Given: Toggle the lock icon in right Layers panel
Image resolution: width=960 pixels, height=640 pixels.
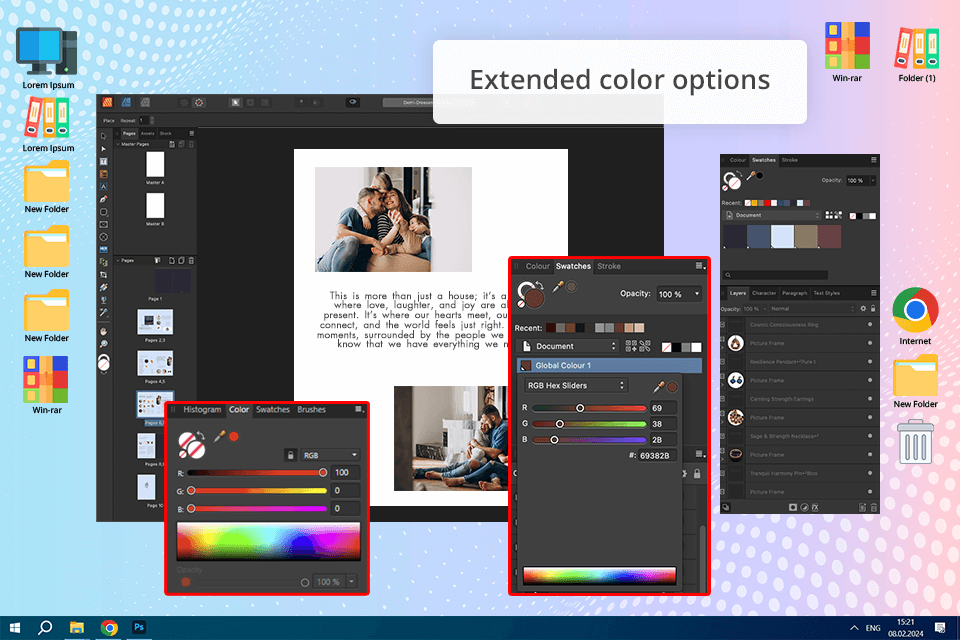Looking at the screenshot, I should (x=873, y=309).
